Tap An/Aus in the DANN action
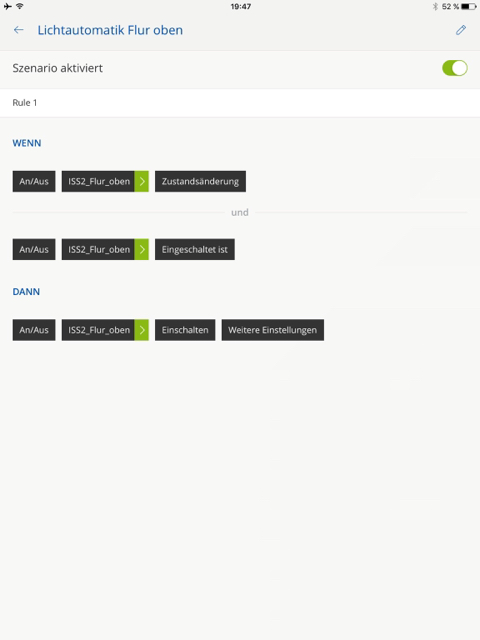Image resolution: width=480 pixels, height=640 pixels. (x=34, y=330)
